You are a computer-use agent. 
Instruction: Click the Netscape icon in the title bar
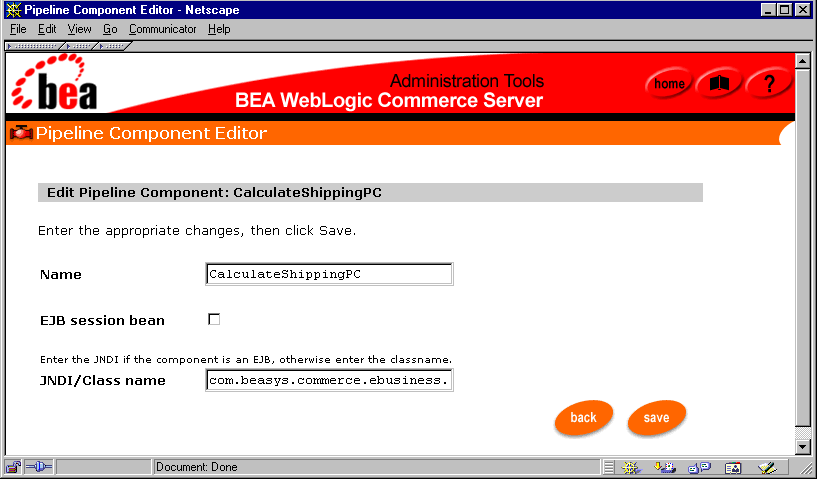(14, 10)
